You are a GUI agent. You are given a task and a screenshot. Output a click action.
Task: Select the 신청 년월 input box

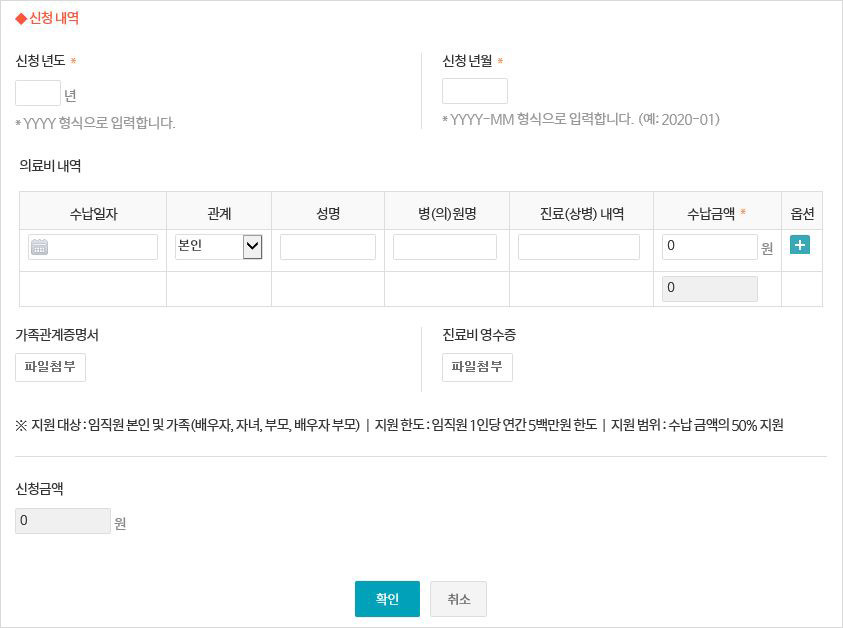coord(474,91)
